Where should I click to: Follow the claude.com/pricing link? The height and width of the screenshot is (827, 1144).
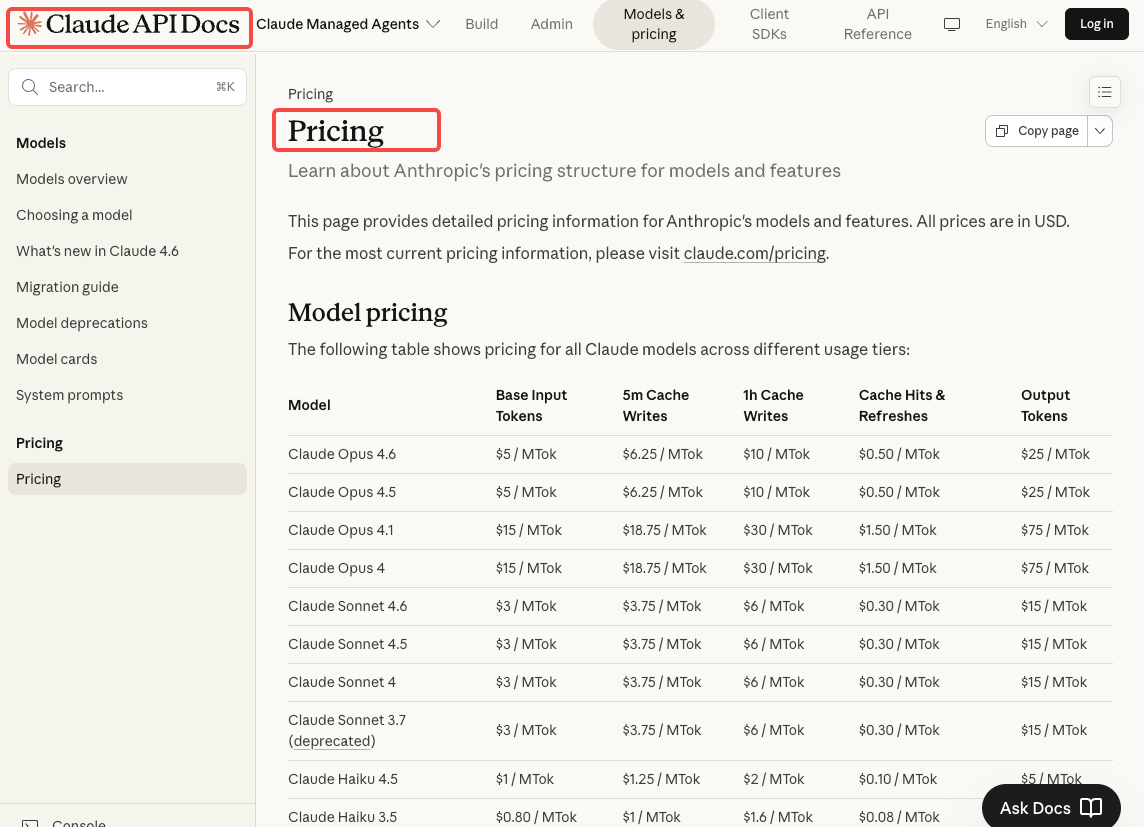[754, 253]
